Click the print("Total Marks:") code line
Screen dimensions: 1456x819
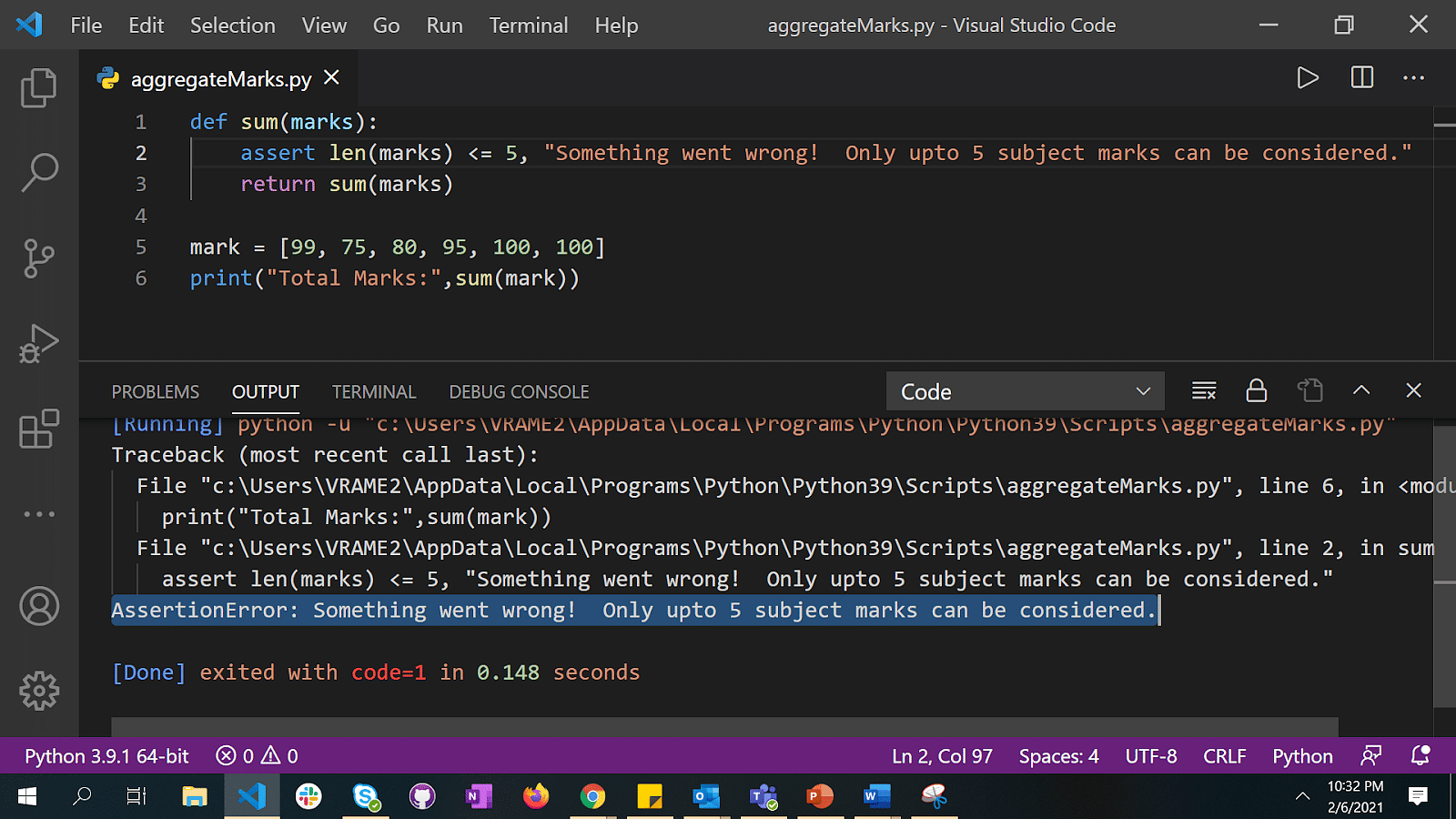point(384,278)
